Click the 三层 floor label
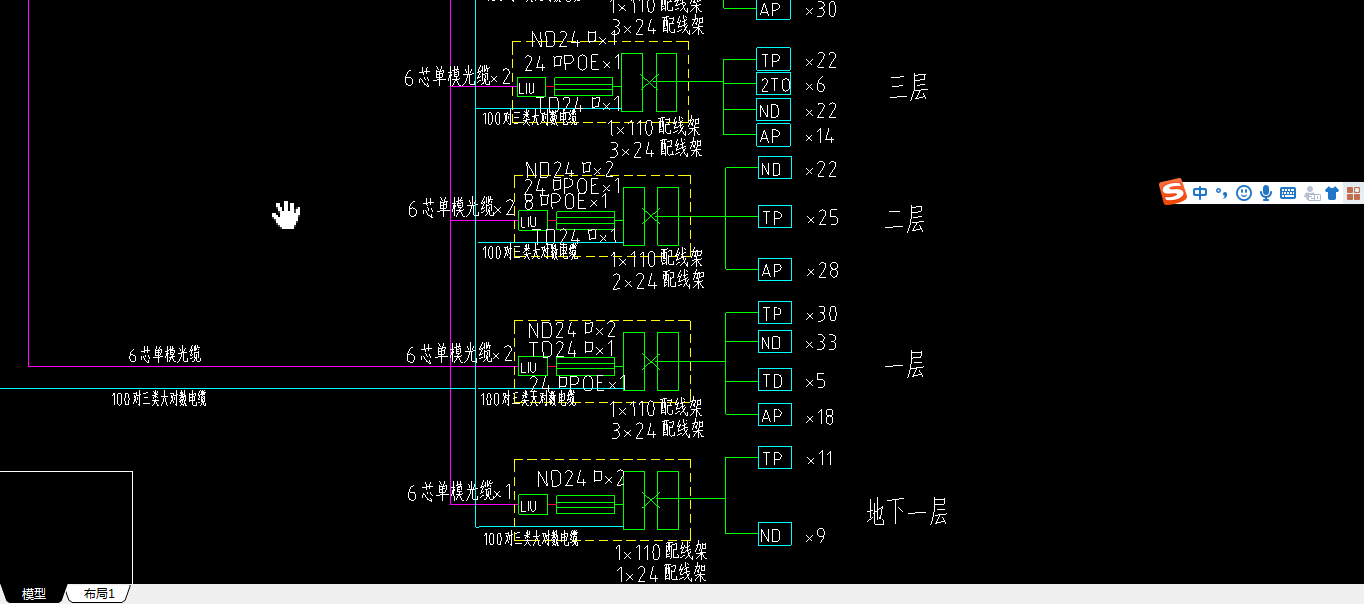Image resolution: width=1364 pixels, height=604 pixels. click(x=908, y=88)
